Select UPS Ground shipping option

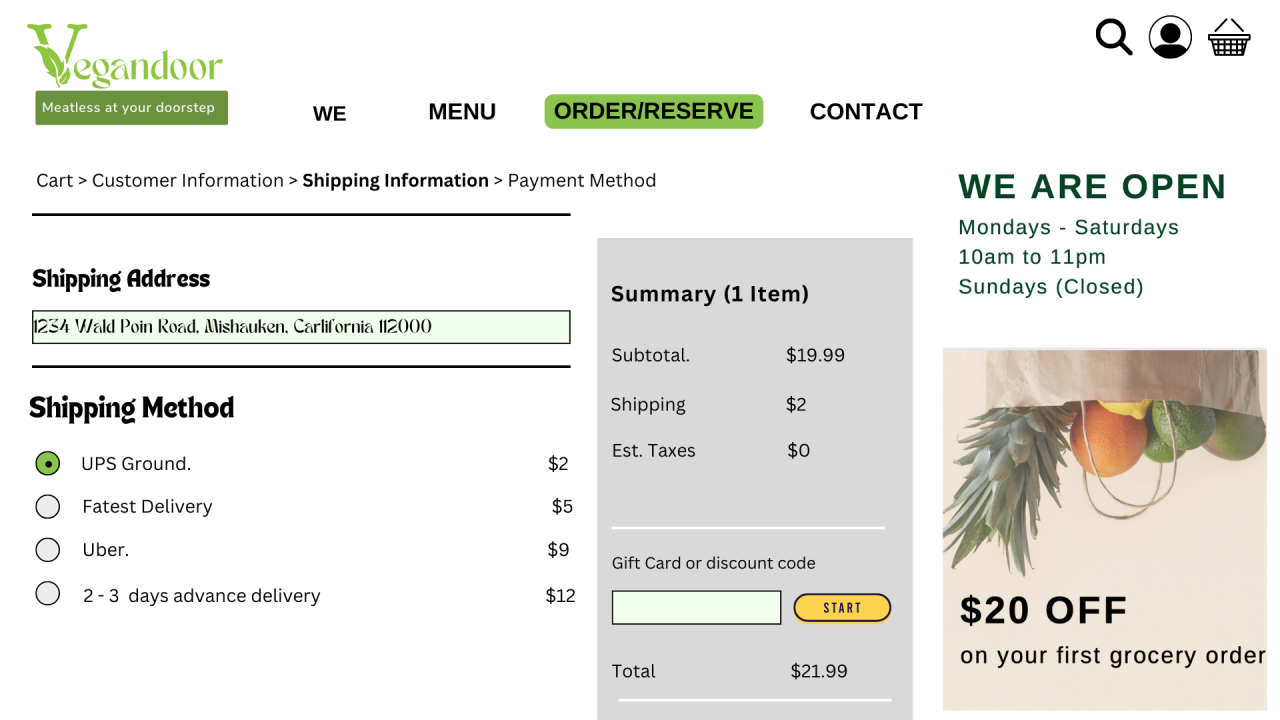click(48, 464)
